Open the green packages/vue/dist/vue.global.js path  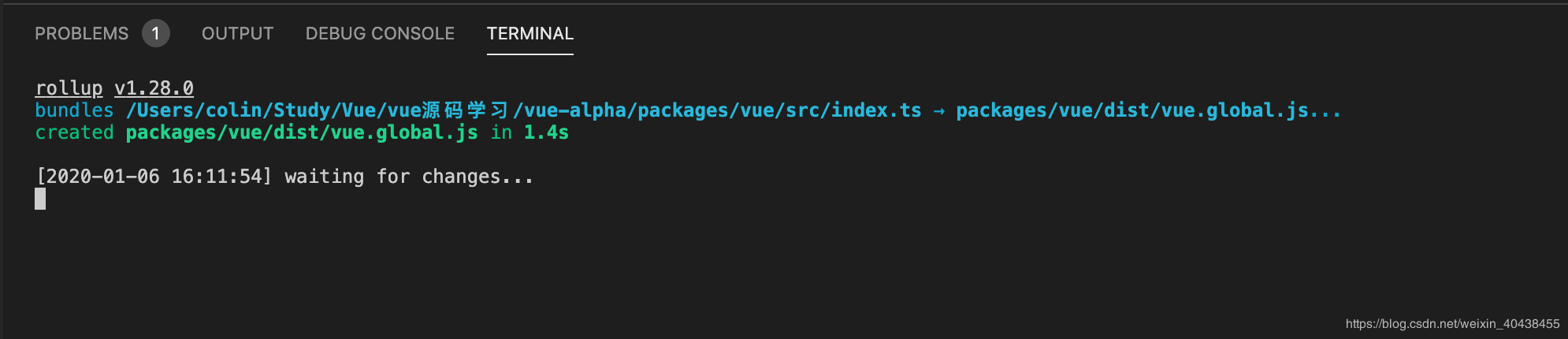(x=302, y=132)
